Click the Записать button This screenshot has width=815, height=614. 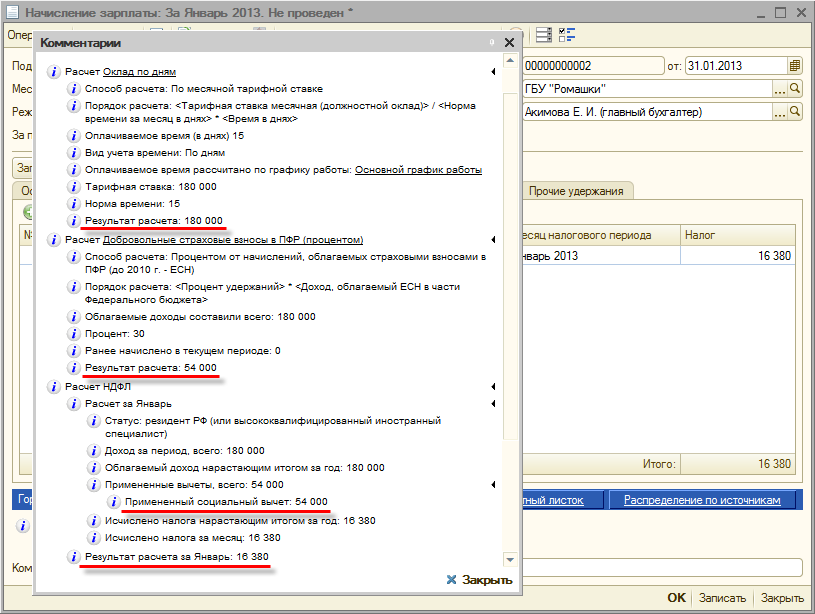pos(722,598)
